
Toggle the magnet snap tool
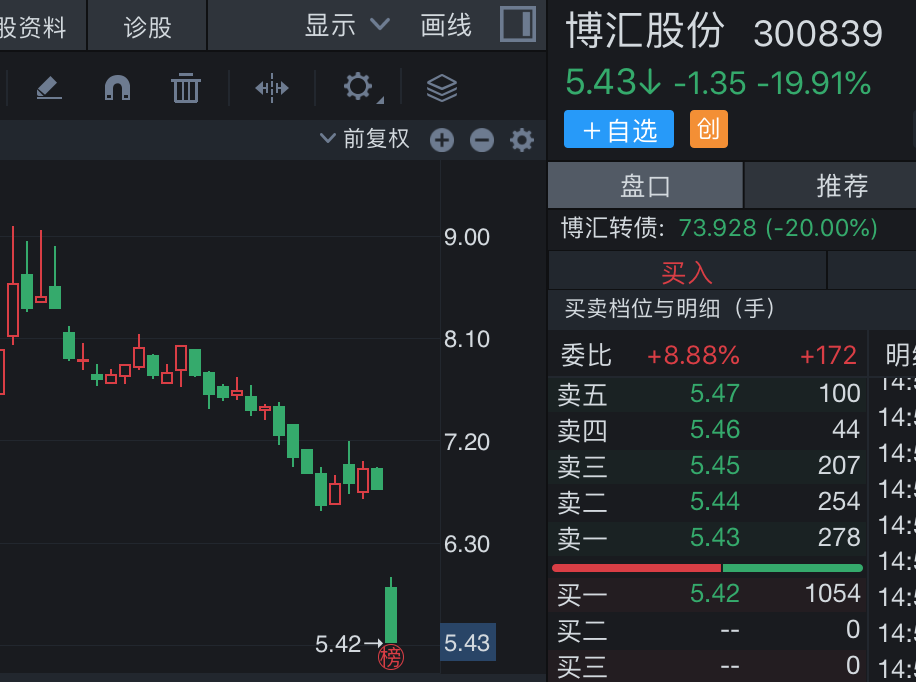[118, 88]
